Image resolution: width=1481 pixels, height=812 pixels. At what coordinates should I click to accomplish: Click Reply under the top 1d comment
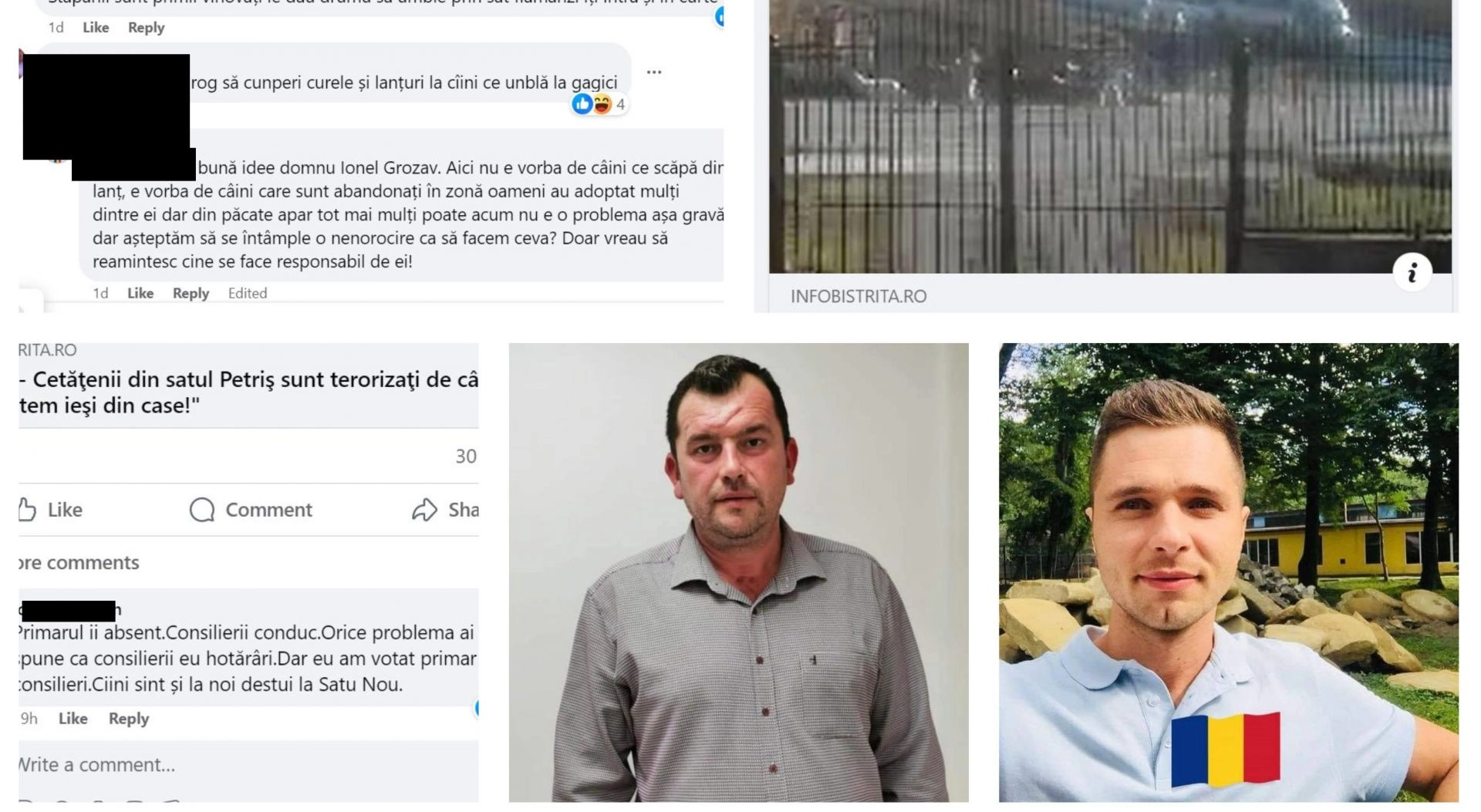146,28
